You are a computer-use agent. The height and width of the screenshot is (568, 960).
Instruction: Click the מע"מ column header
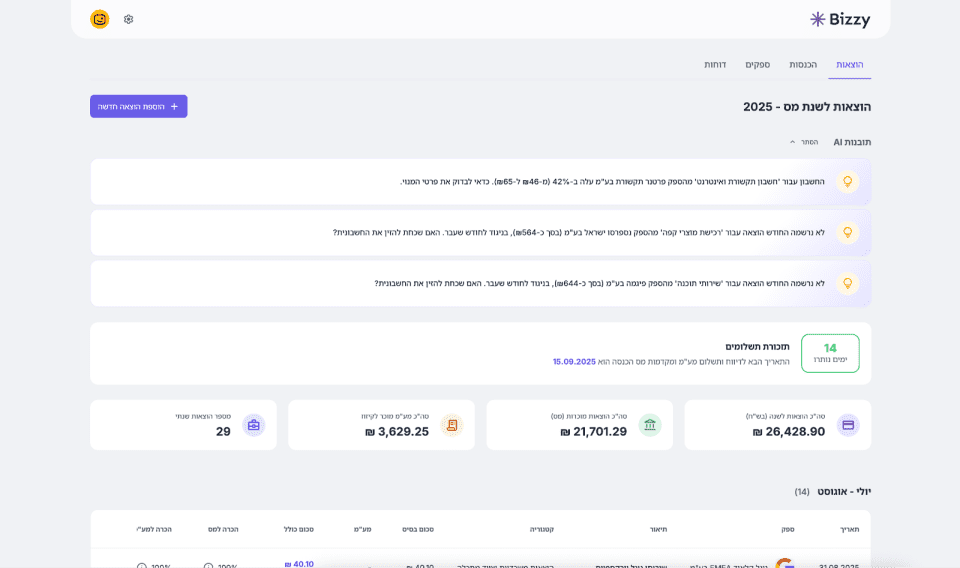coord(362,529)
